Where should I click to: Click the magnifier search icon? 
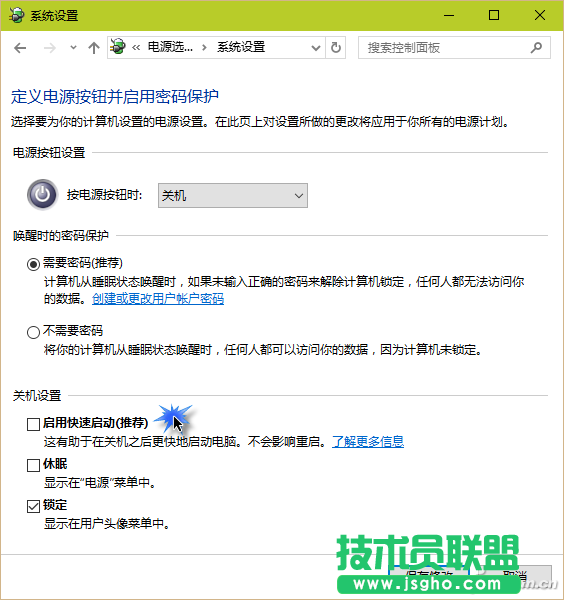pyautogui.click(x=536, y=48)
